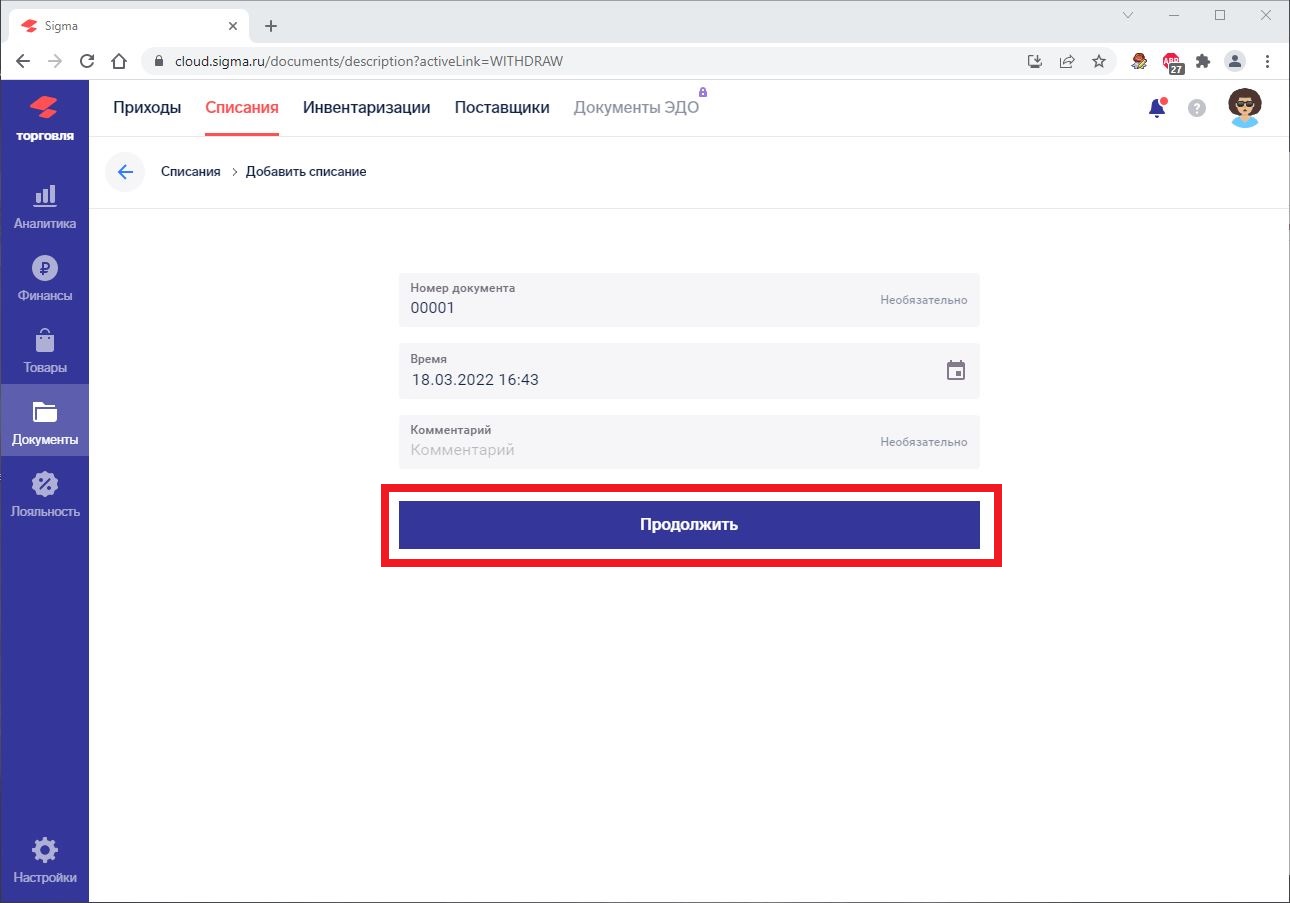
Task: Open Лояльность section in the sidebar
Action: click(x=44, y=494)
